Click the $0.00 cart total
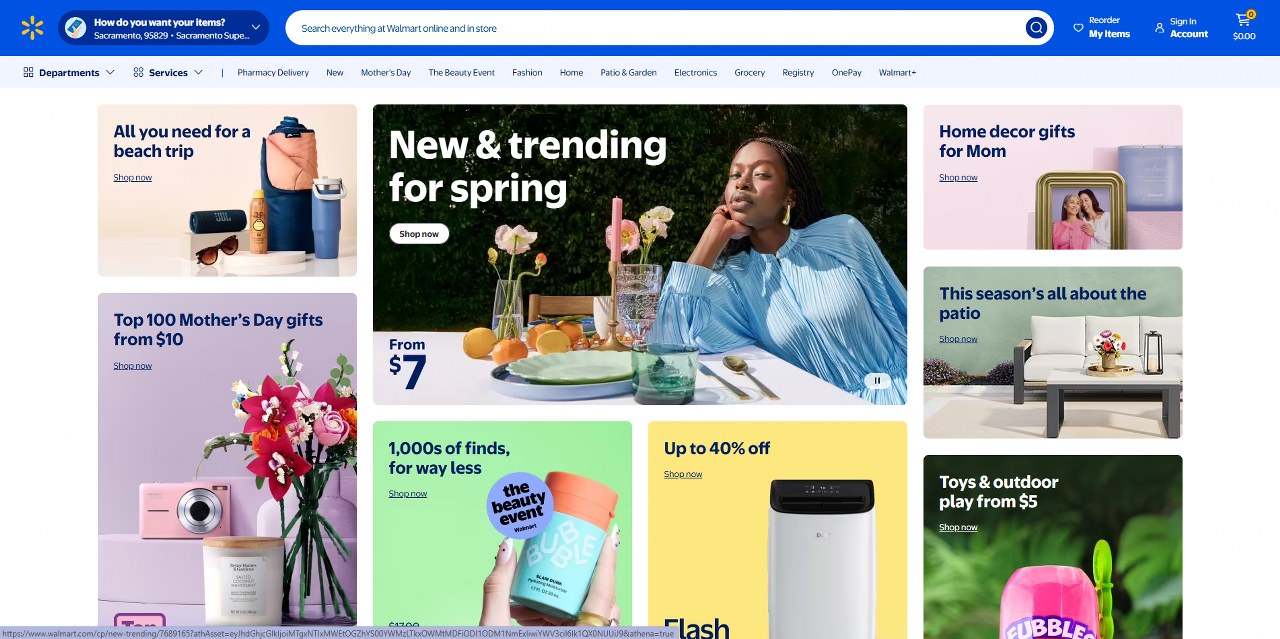Viewport: 1280px width, 639px height. click(x=1244, y=37)
